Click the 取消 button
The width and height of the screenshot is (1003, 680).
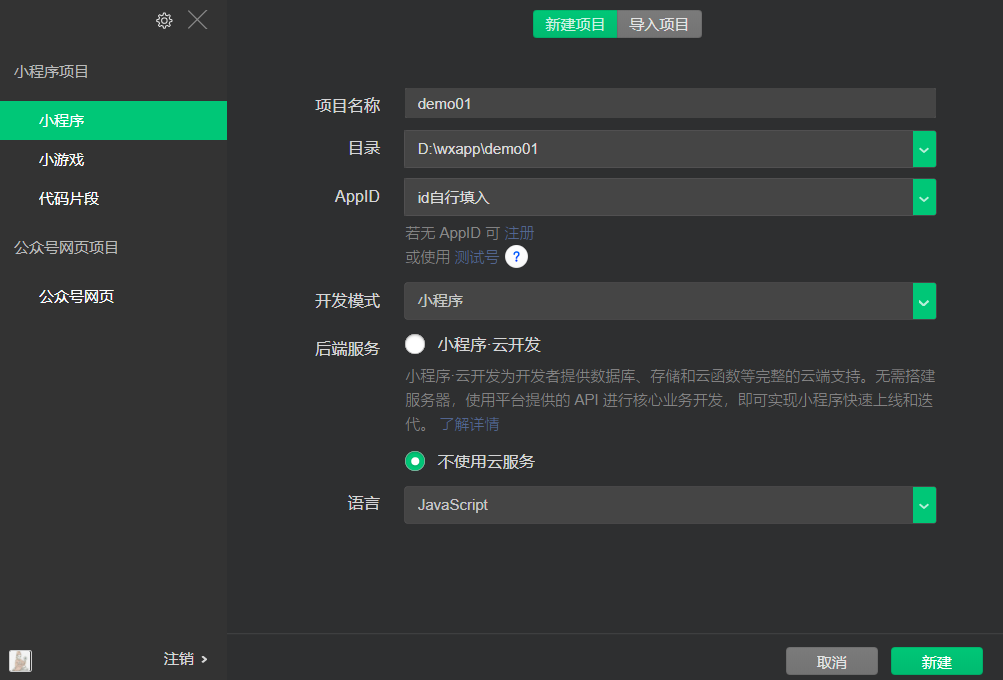coord(832,661)
